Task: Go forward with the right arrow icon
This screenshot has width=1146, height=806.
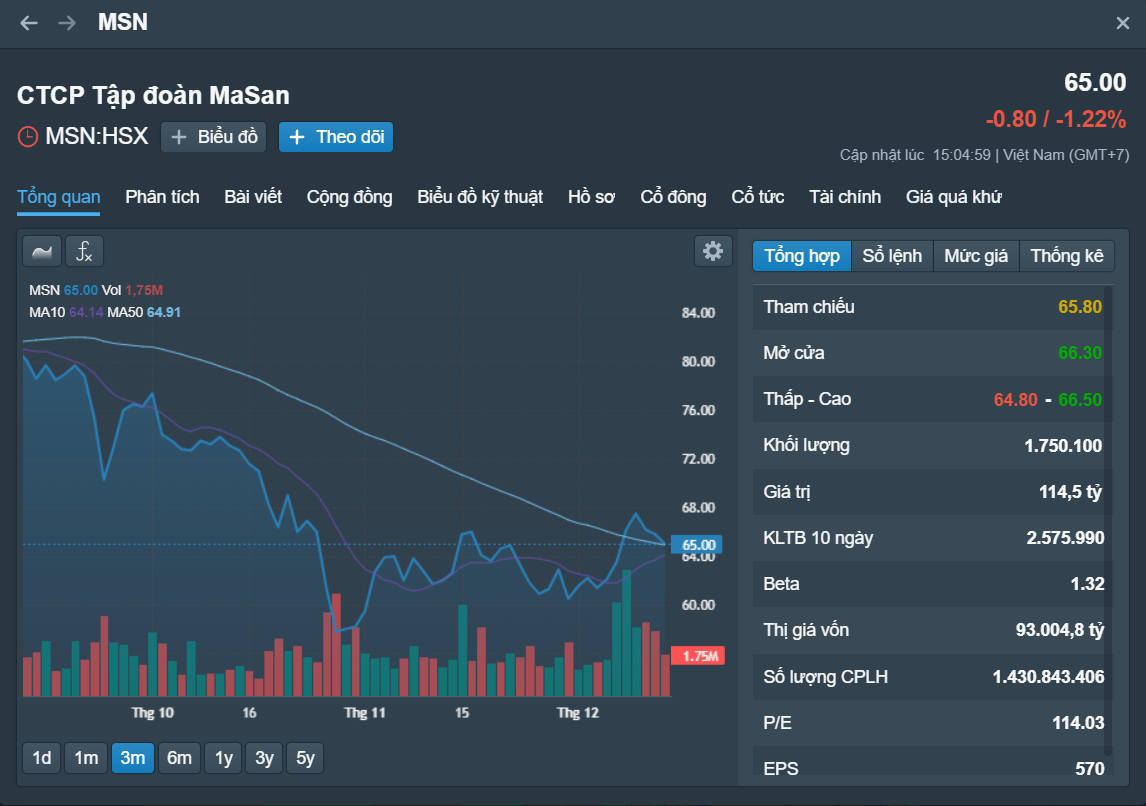Action: (x=67, y=23)
